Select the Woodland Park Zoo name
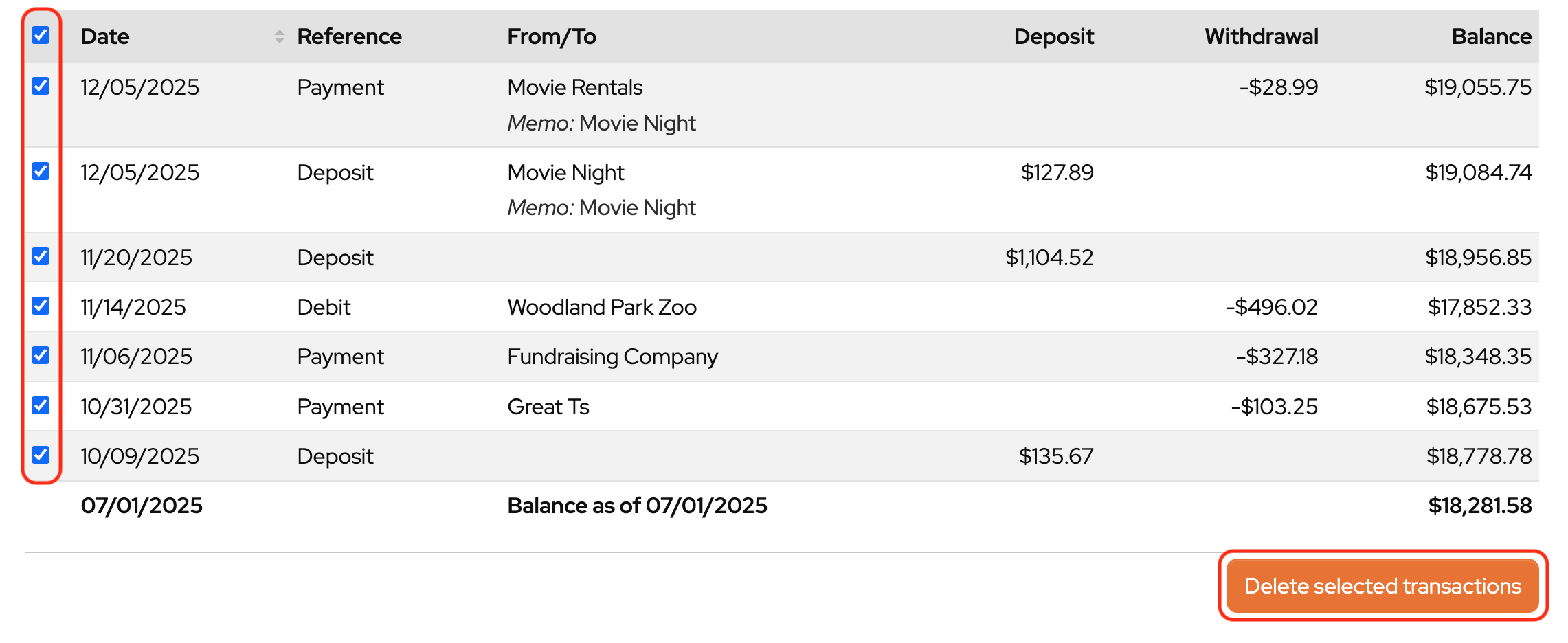 pos(602,307)
